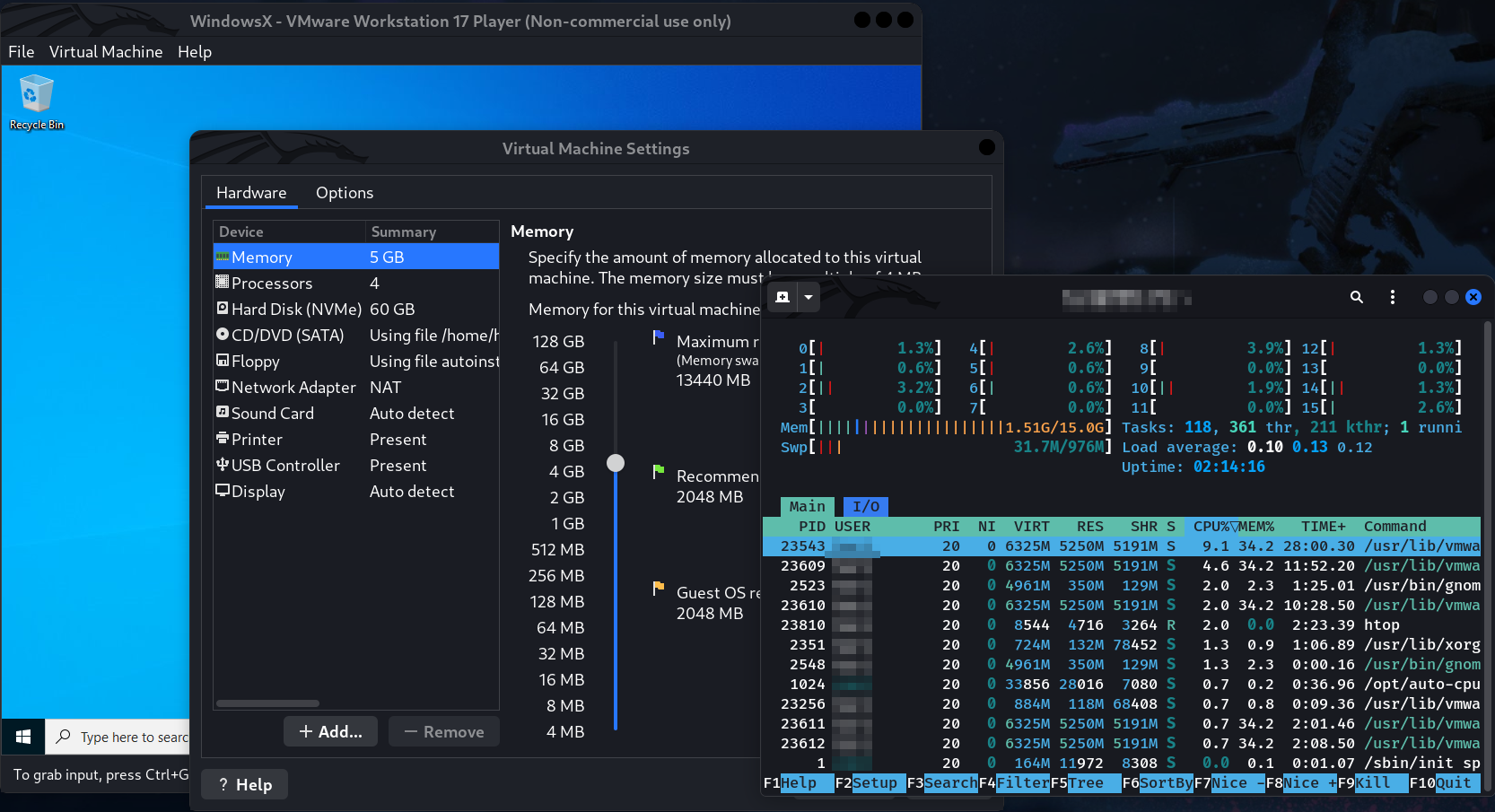The image size is (1495, 812).
Task: Open the terminal search magnifier icon
Action: point(1357,297)
